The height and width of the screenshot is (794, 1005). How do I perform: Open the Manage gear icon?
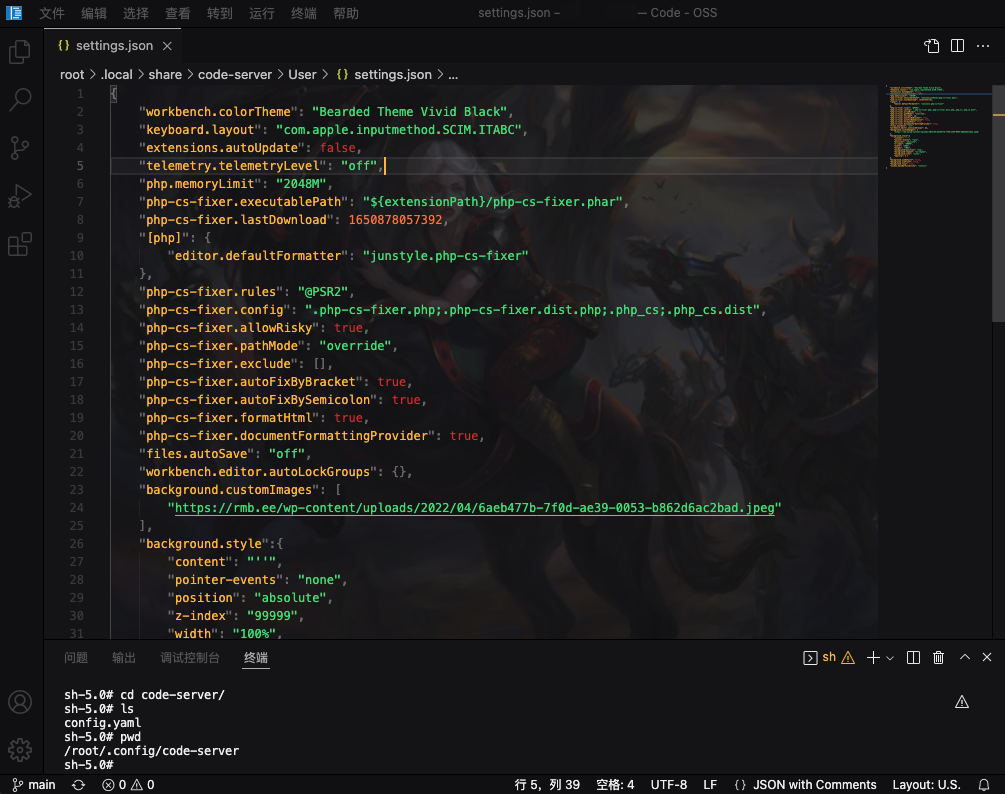[x=20, y=749]
